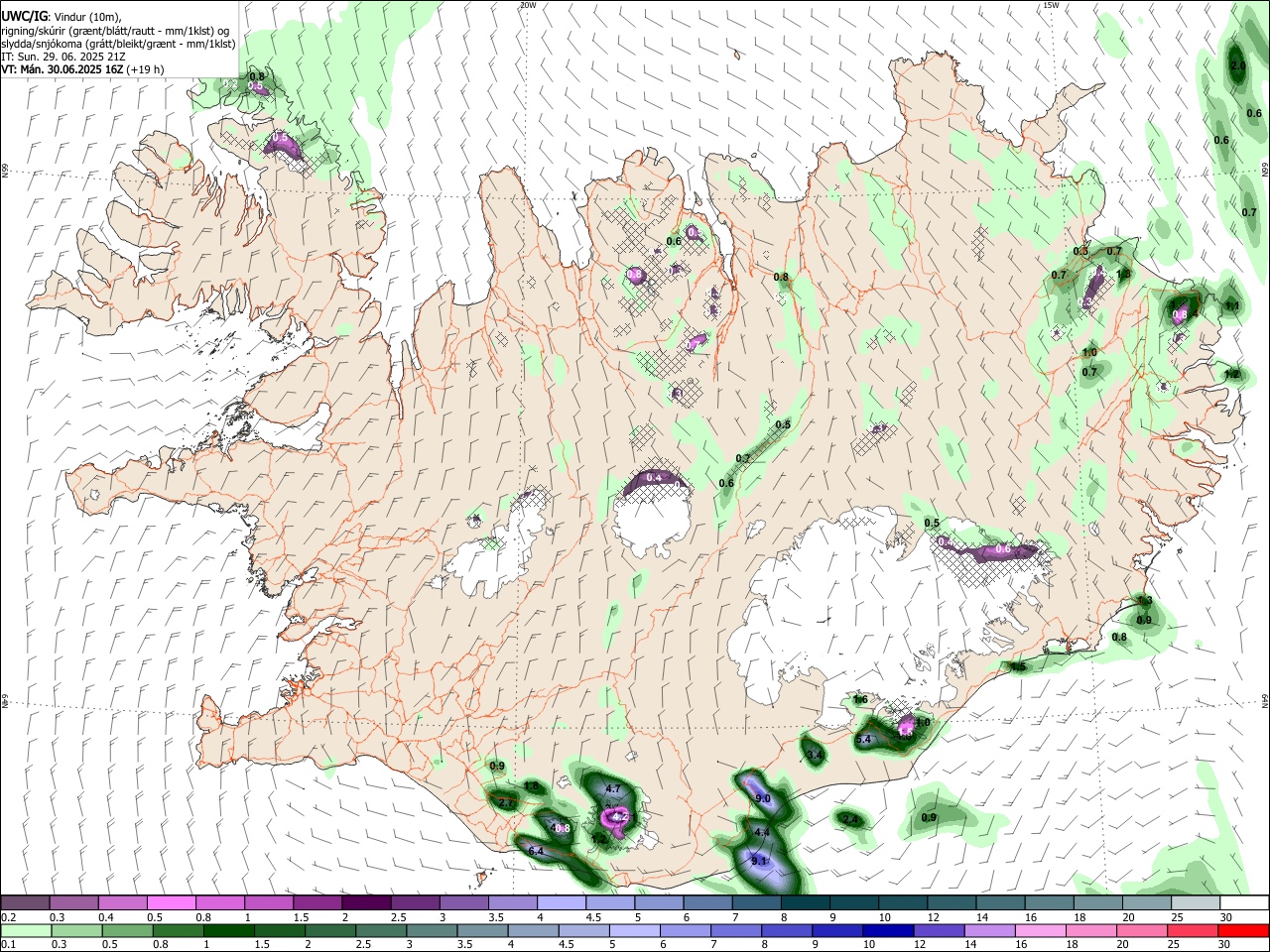Select the 1.6 label beside the southeast glacier
Viewport: 1270px width, 952px height.
861,700
